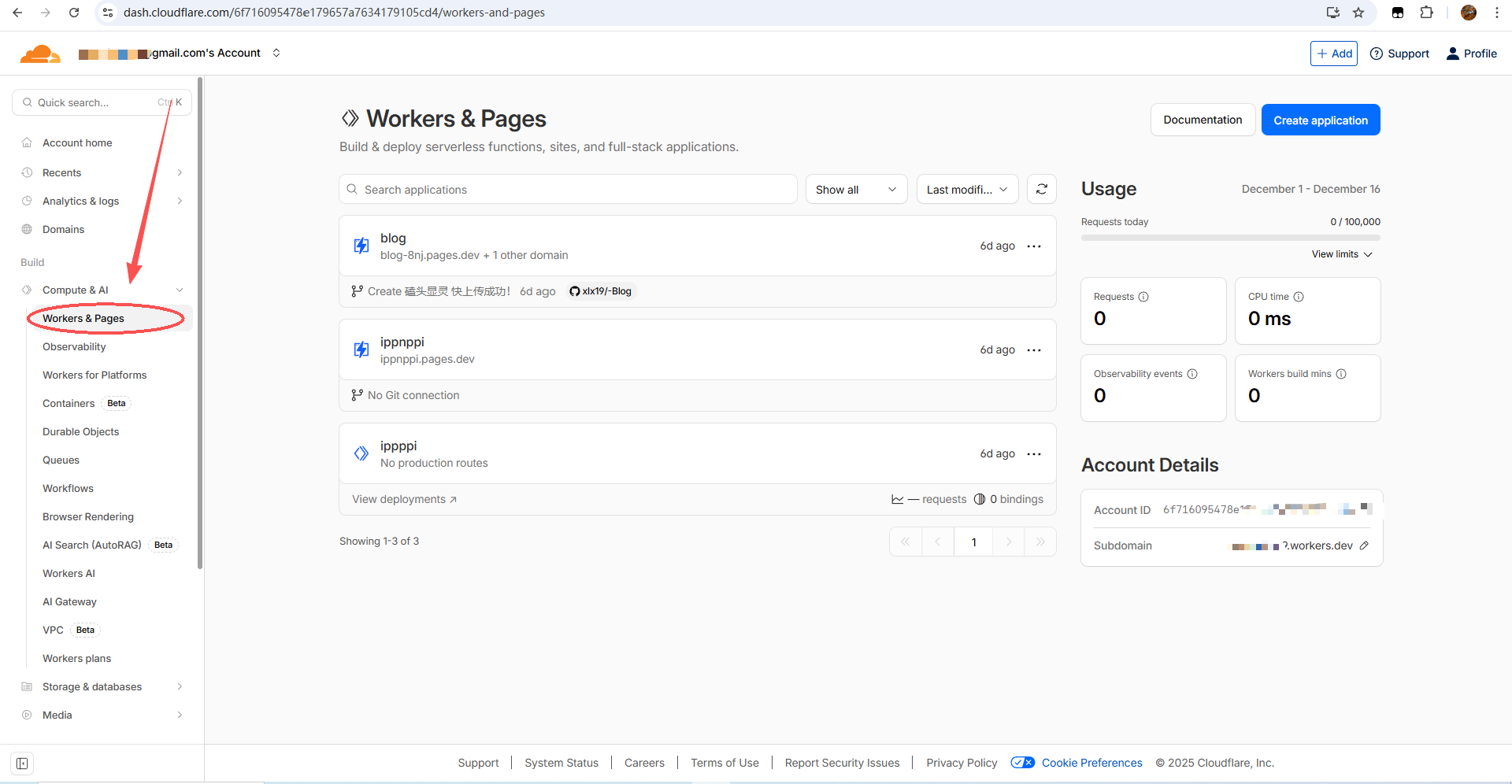Image resolution: width=1512 pixels, height=784 pixels.
Task: Click the site information icon in address bar
Action: 108,13
